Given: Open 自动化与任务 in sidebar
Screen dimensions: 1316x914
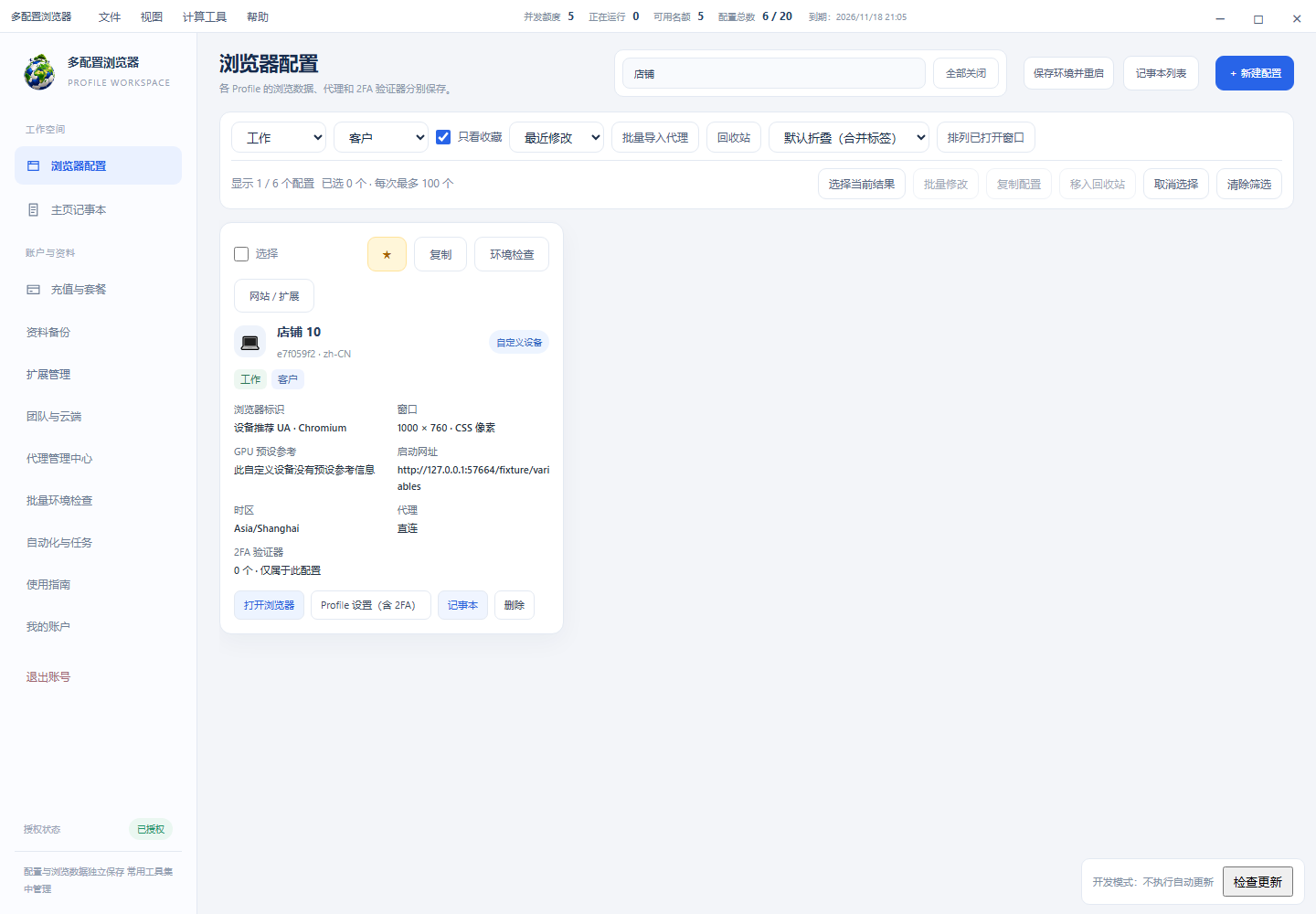Looking at the screenshot, I should tap(98, 543).
